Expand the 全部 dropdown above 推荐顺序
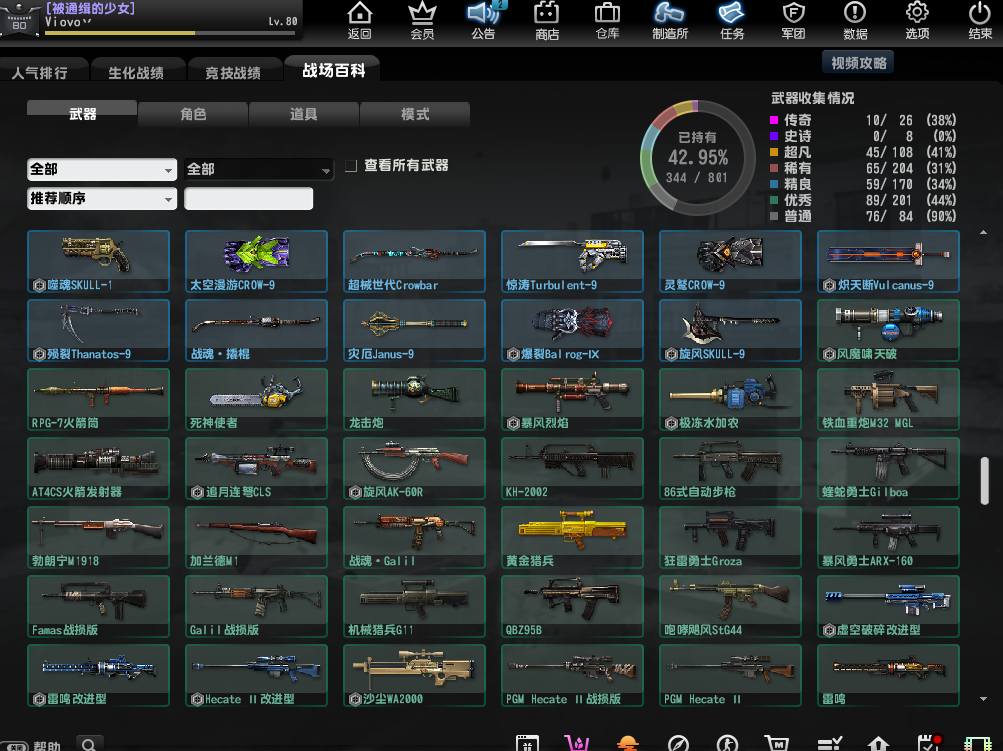The image size is (1003, 751). [102, 170]
